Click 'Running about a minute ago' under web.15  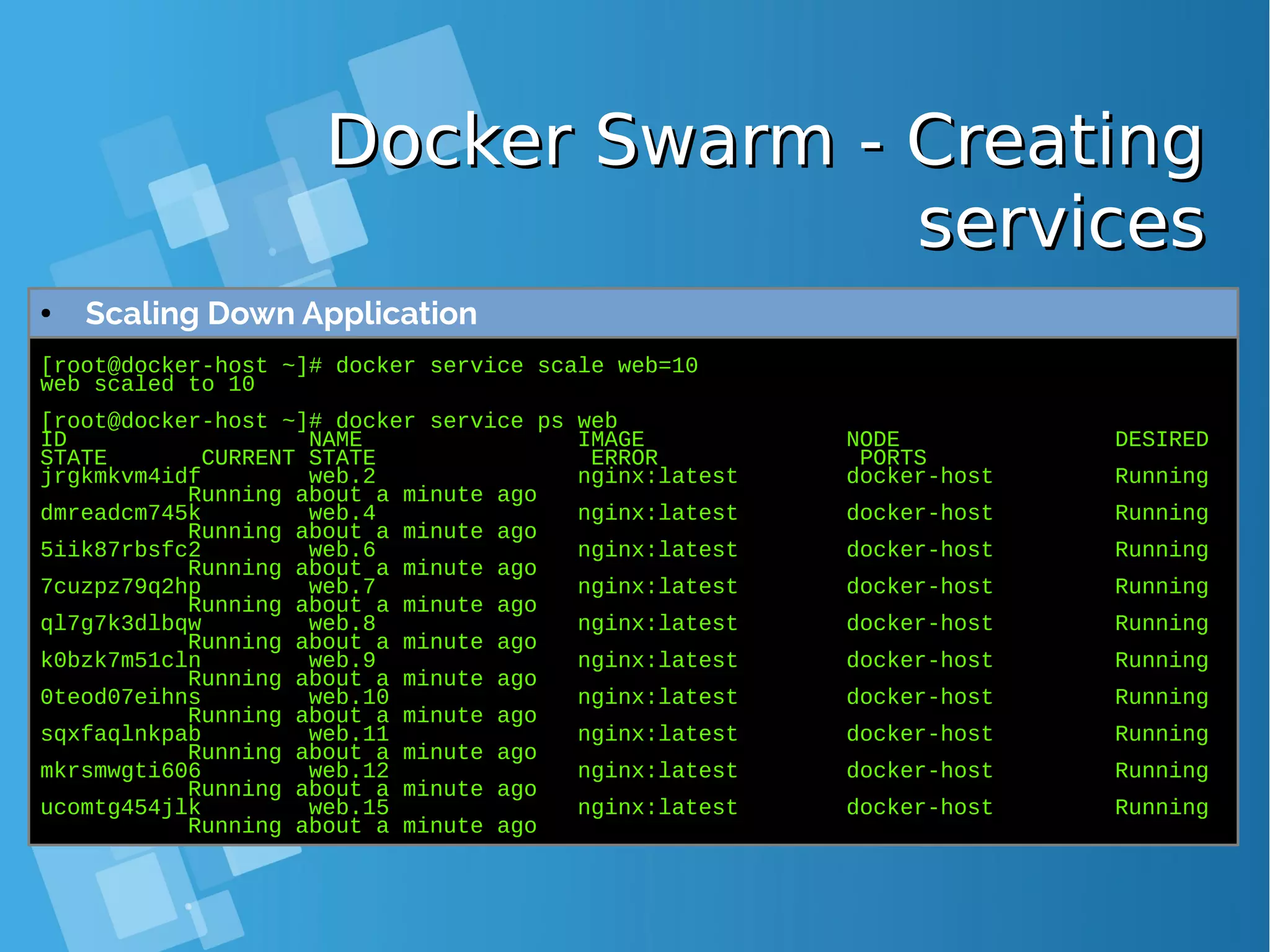(362, 826)
